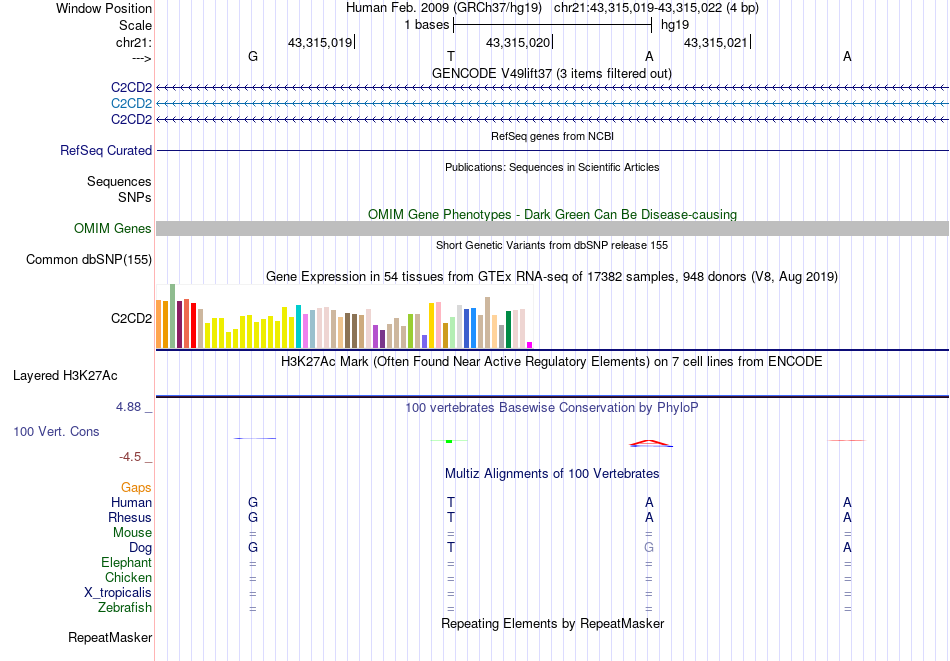Select the Zebrafish alignment row label
This screenshot has width=950, height=661.
(x=125, y=607)
